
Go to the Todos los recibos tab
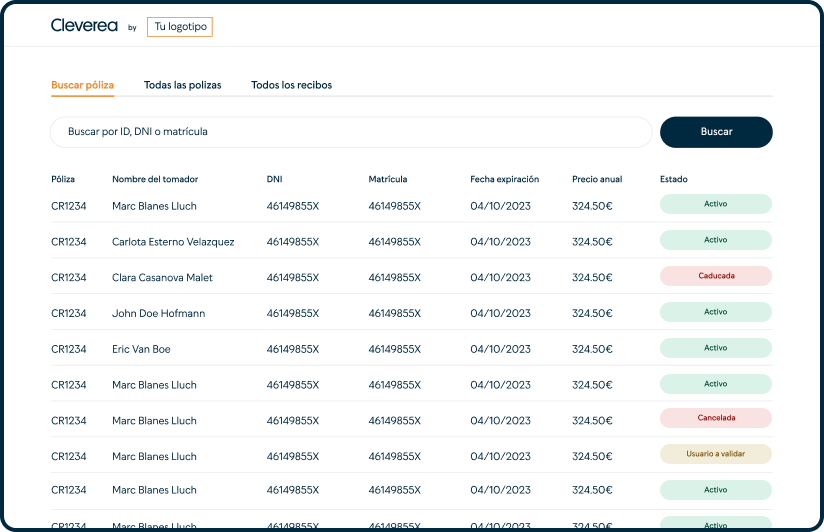291,85
